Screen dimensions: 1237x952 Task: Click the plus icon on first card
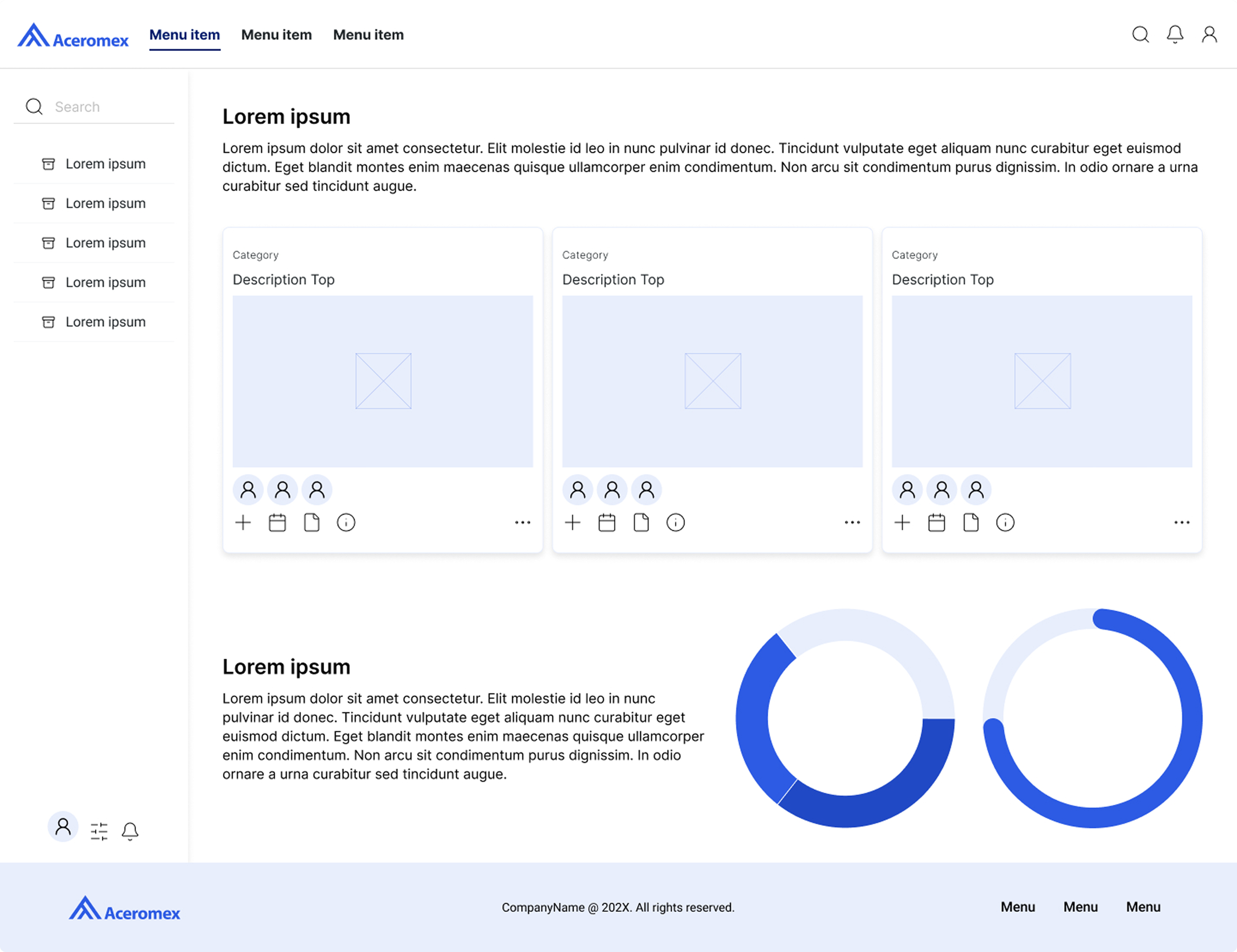(x=243, y=522)
